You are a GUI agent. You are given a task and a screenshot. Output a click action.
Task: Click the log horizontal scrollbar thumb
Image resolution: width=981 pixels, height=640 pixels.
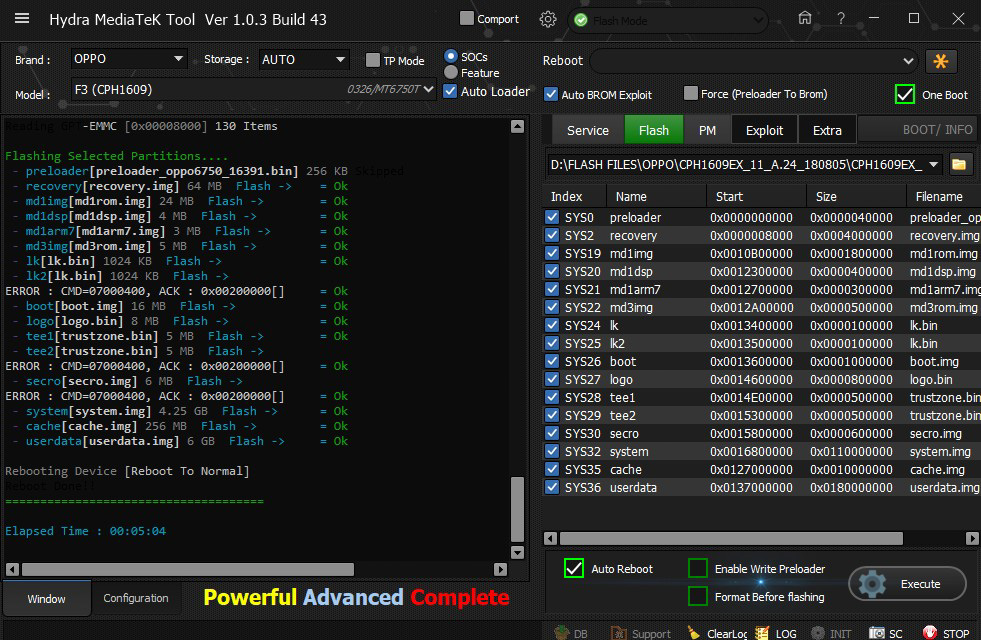188,569
